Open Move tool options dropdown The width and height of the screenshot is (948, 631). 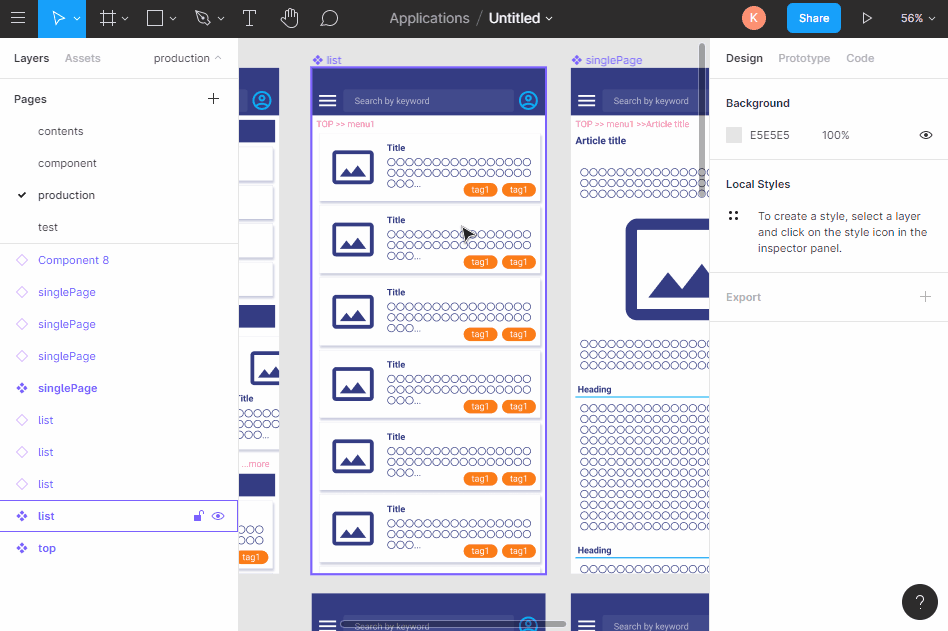[x=77, y=19]
